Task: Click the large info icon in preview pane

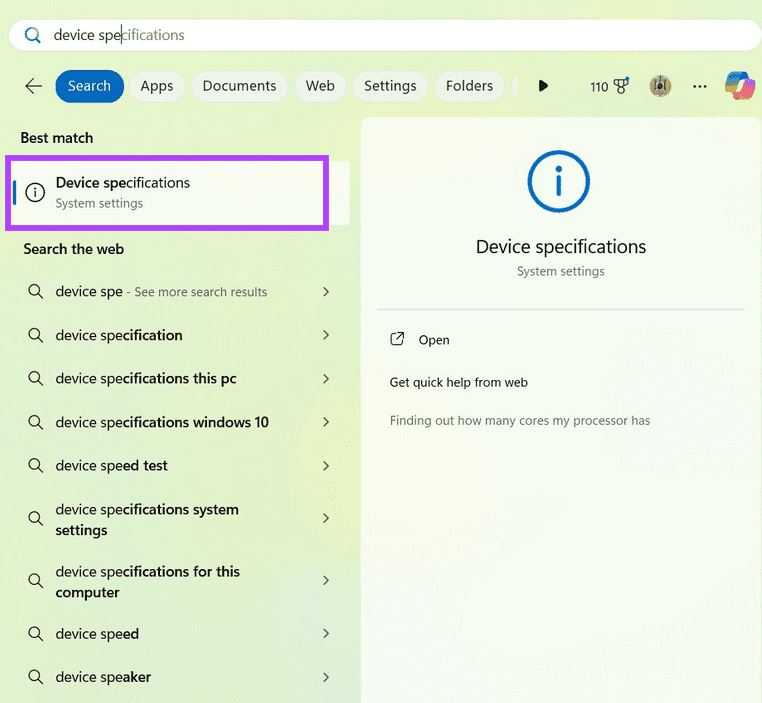Action: point(558,181)
